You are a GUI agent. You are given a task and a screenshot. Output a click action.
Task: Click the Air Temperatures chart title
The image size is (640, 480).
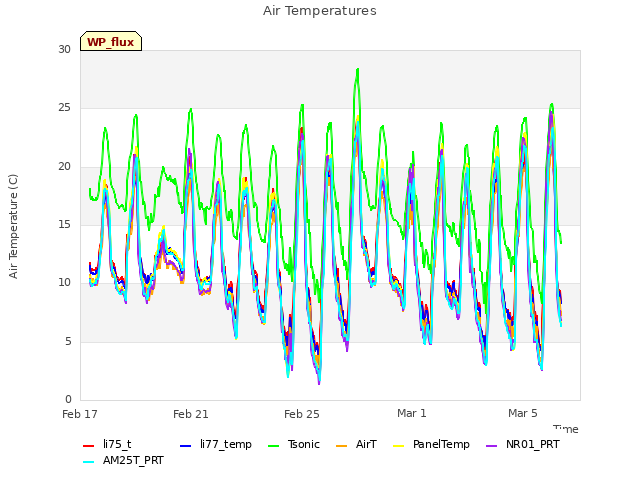click(320, 11)
